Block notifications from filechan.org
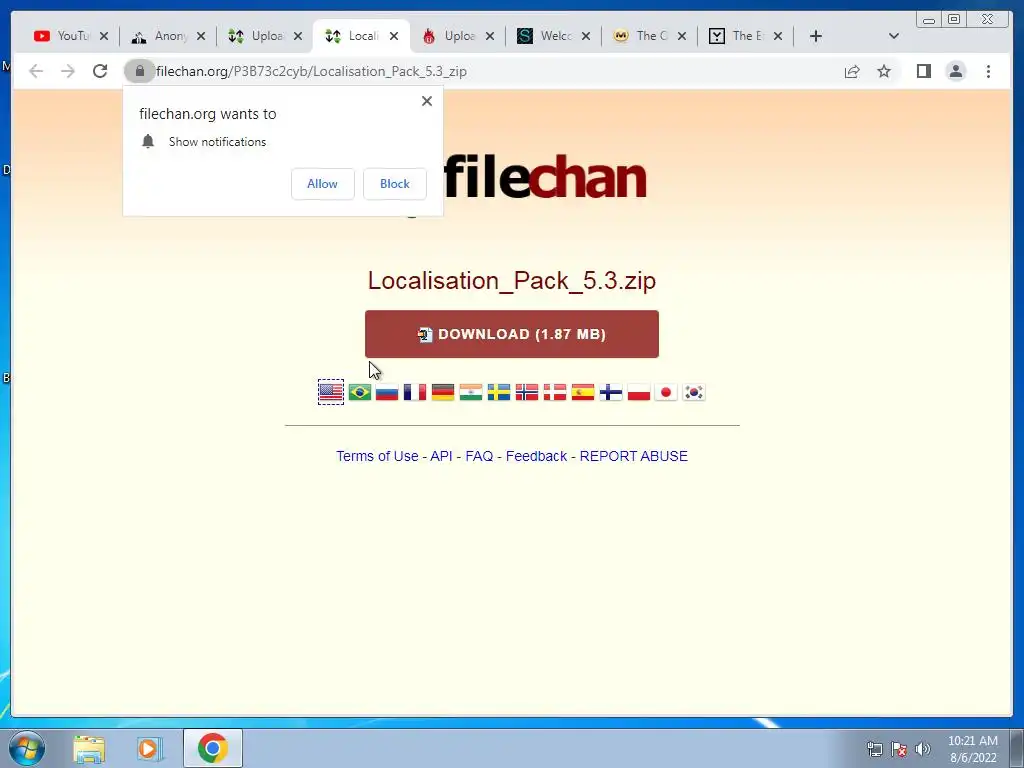Viewport: 1024px width, 768px height. [394, 184]
